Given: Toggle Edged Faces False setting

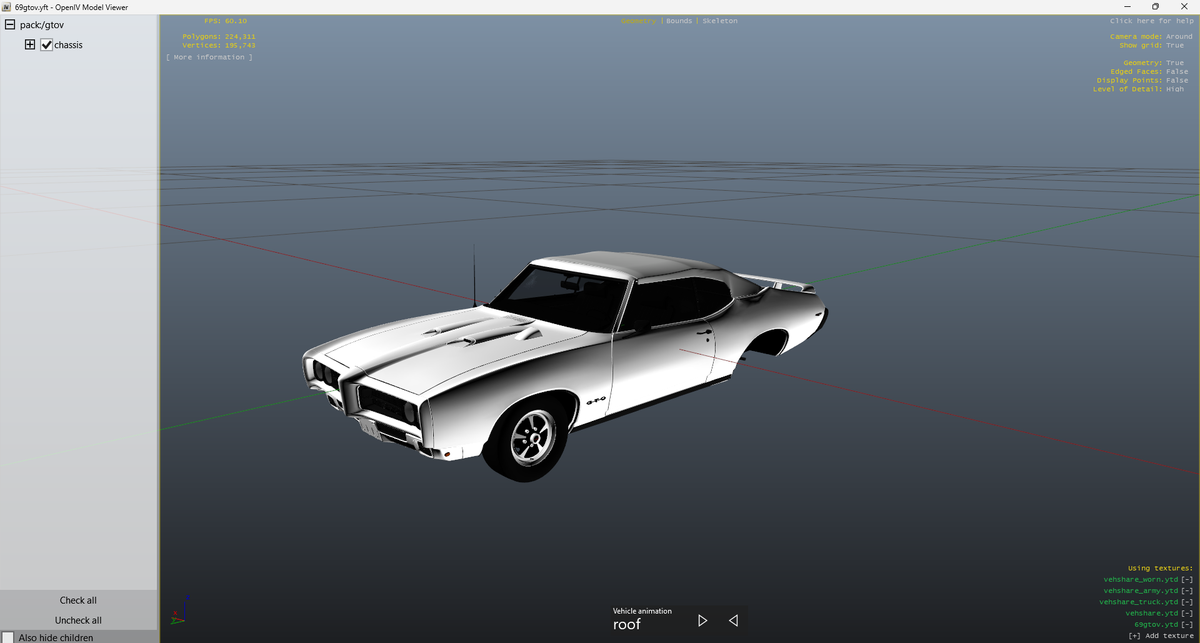Looking at the screenshot, I should [1177, 72].
